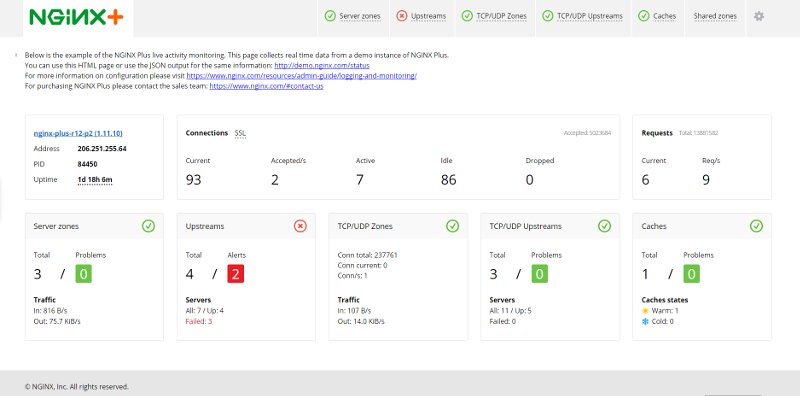Open the demo.nginx.com/status link
The image size is (800, 396).
point(322,66)
